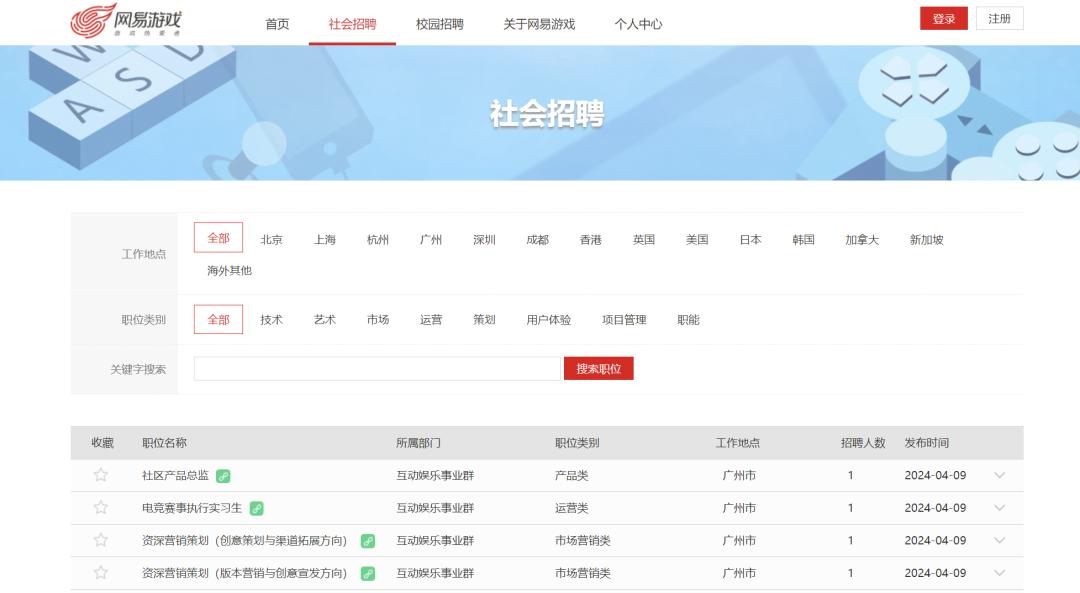Filter job category by 技术
The image size is (1080, 593).
click(x=271, y=320)
